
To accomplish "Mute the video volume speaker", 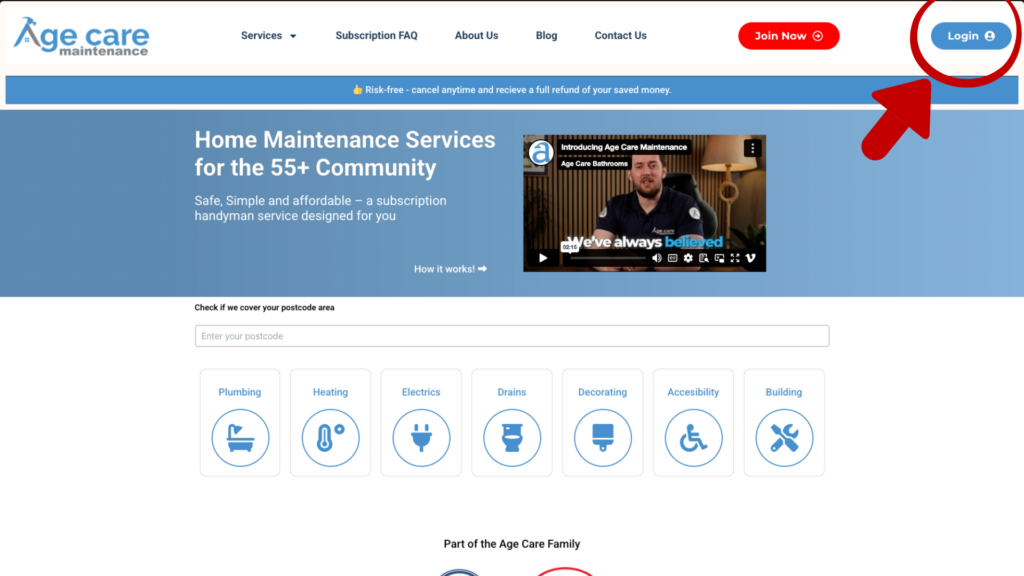I will [657, 258].
